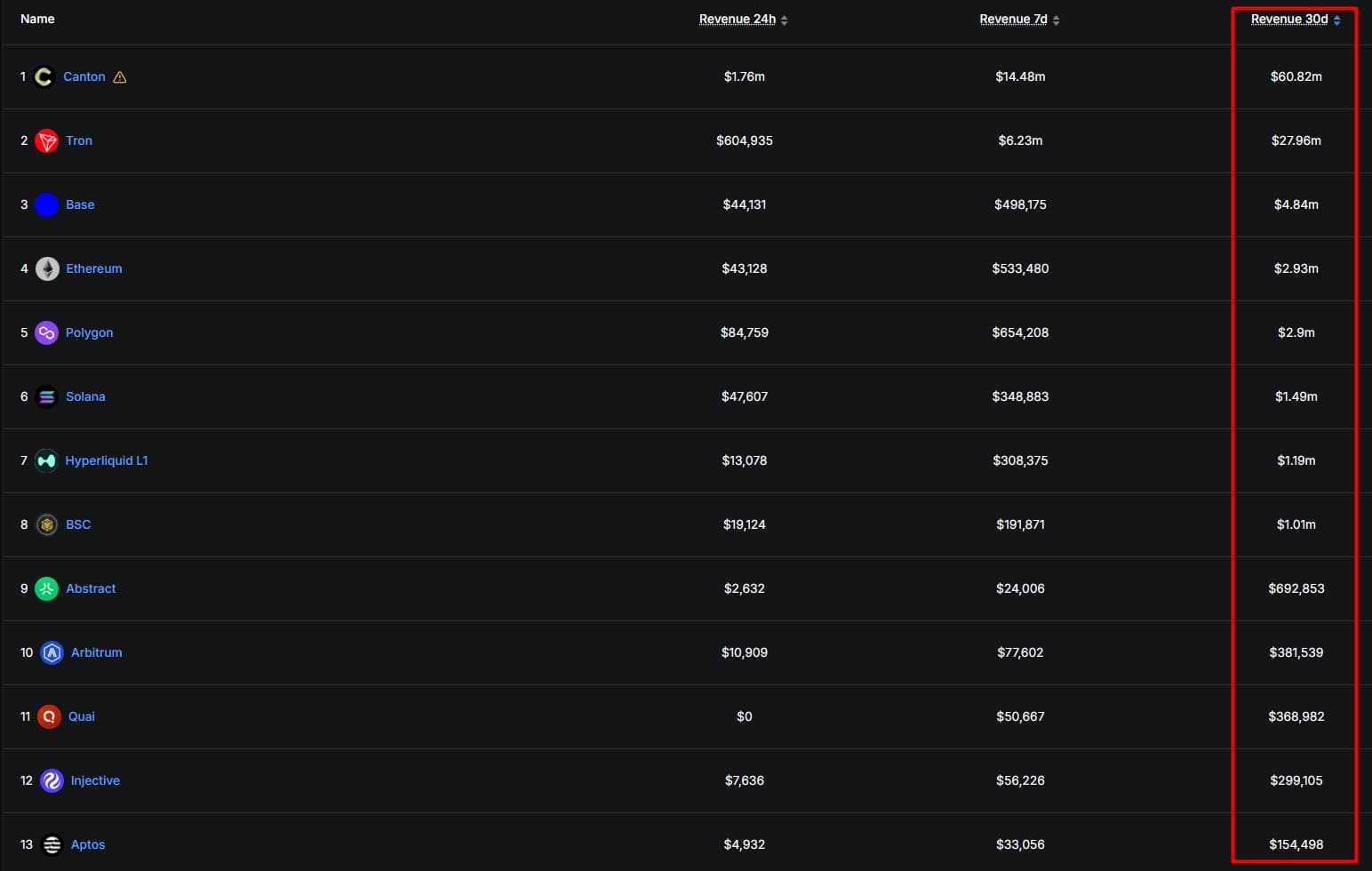Viewport: 1372px width, 871px height.
Task: Click the warning triangle next to Canton
Action: point(120,77)
